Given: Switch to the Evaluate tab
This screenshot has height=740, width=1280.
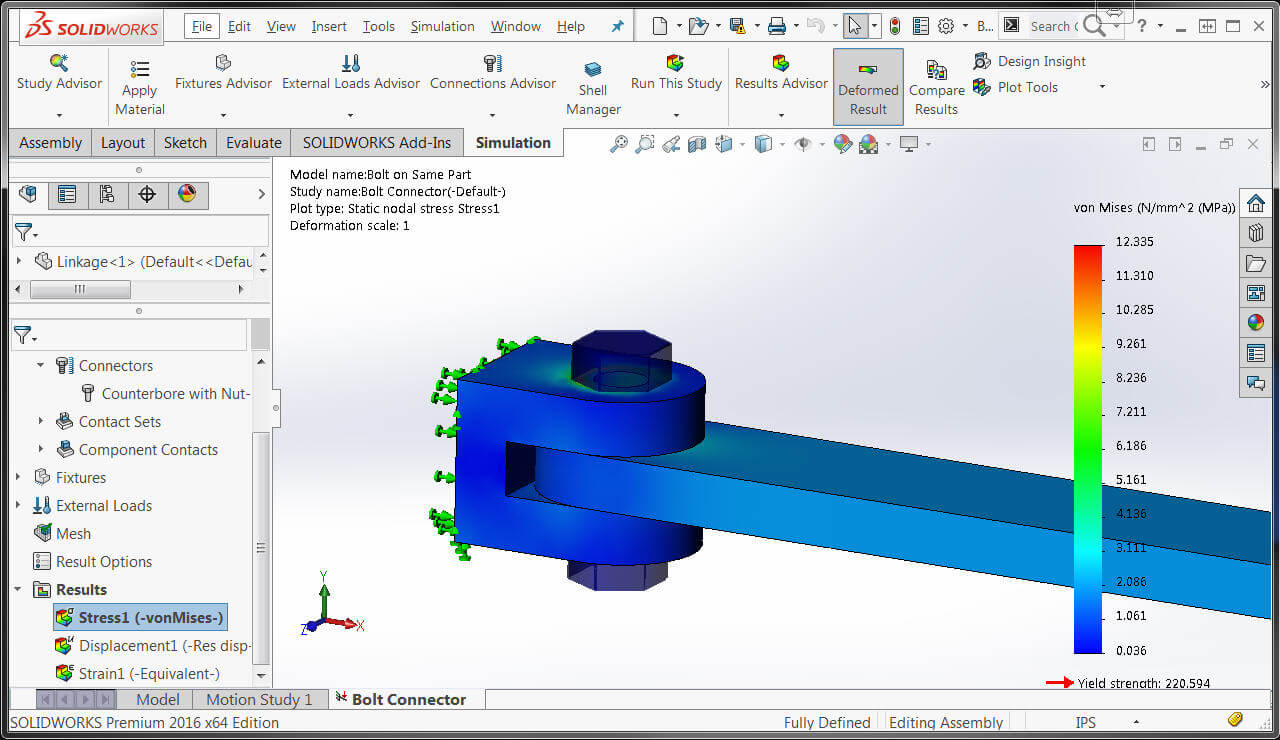Looking at the screenshot, I should coord(253,143).
